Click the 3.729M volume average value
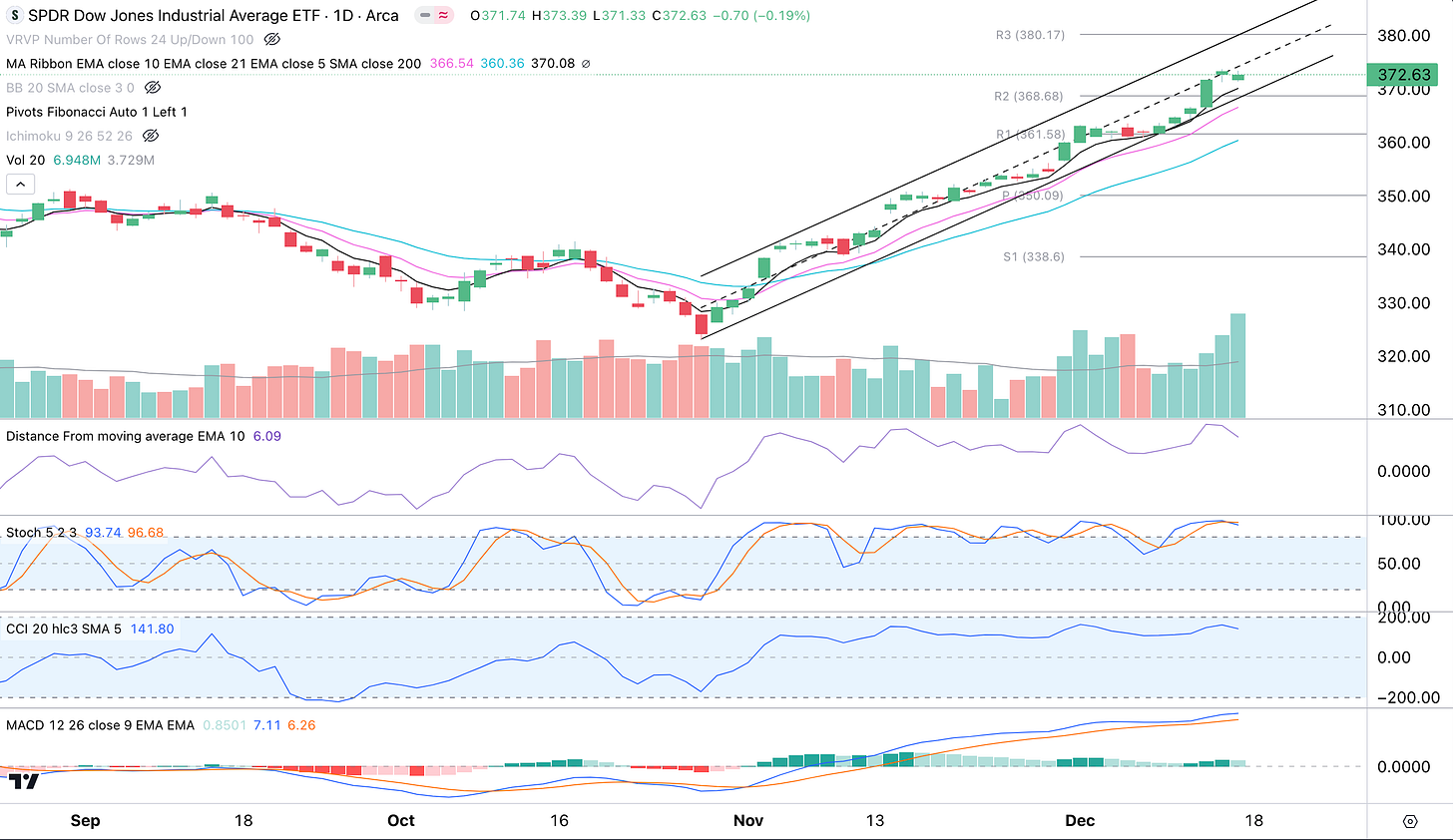1453x840 pixels. click(131, 160)
